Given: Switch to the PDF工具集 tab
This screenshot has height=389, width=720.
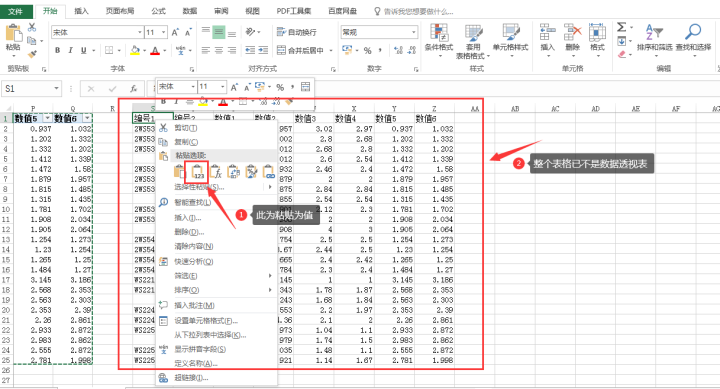Looking at the screenshot, I should (294, 11).
